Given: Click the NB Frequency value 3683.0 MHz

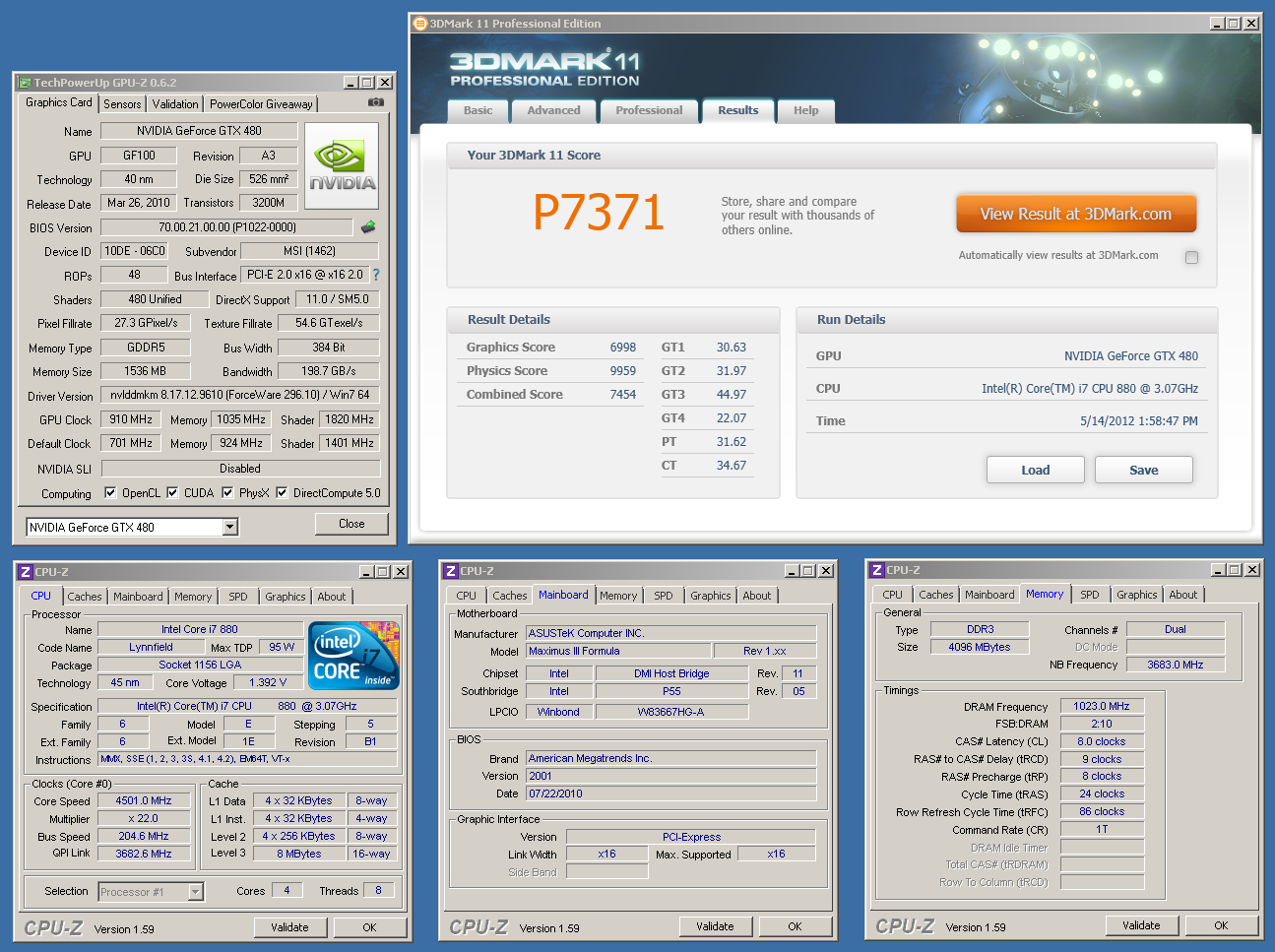Looking at the screenshot, I should (x=1176, y=666).
